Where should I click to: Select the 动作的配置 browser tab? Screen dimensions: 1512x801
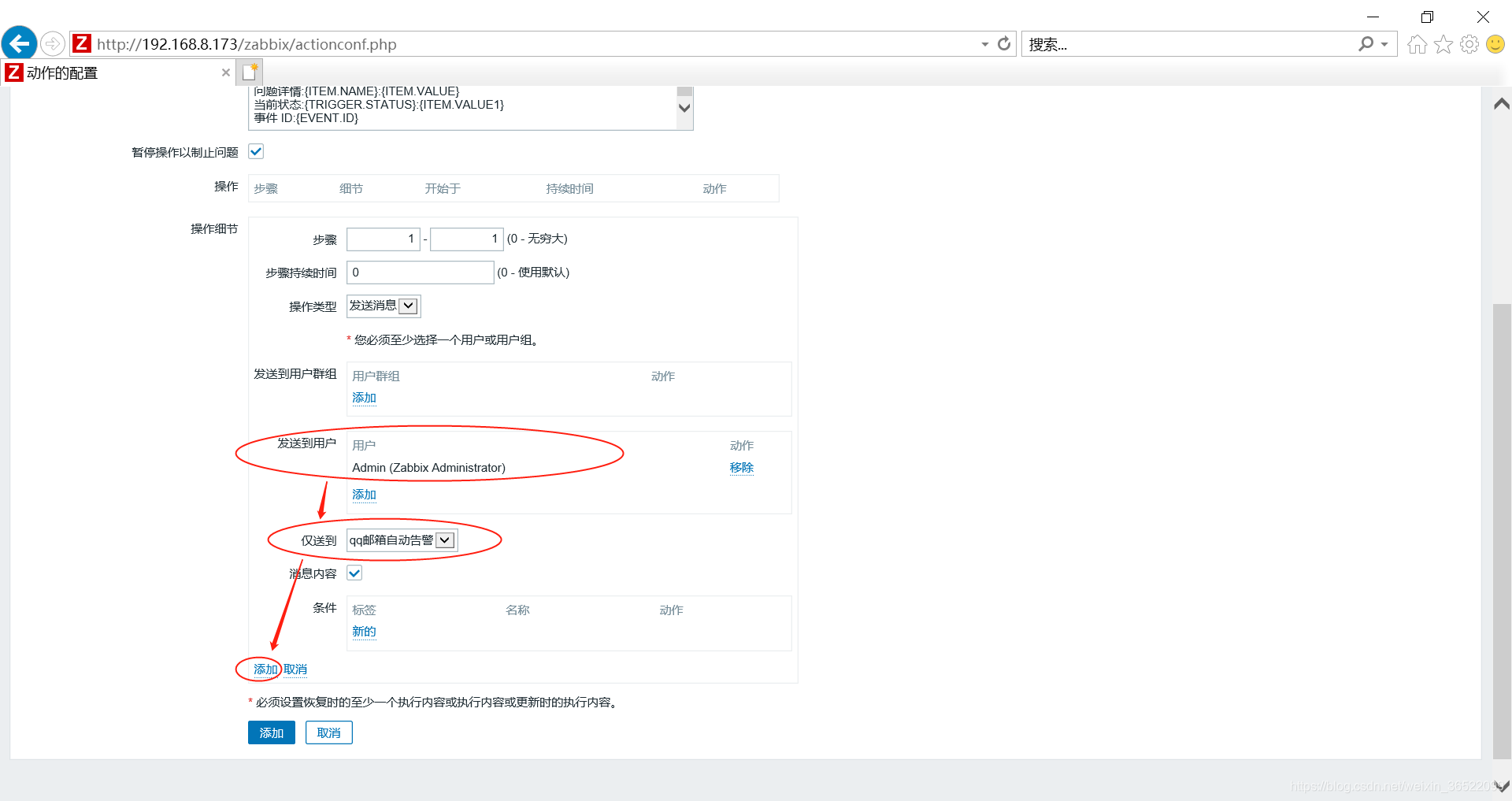point(118,72)
